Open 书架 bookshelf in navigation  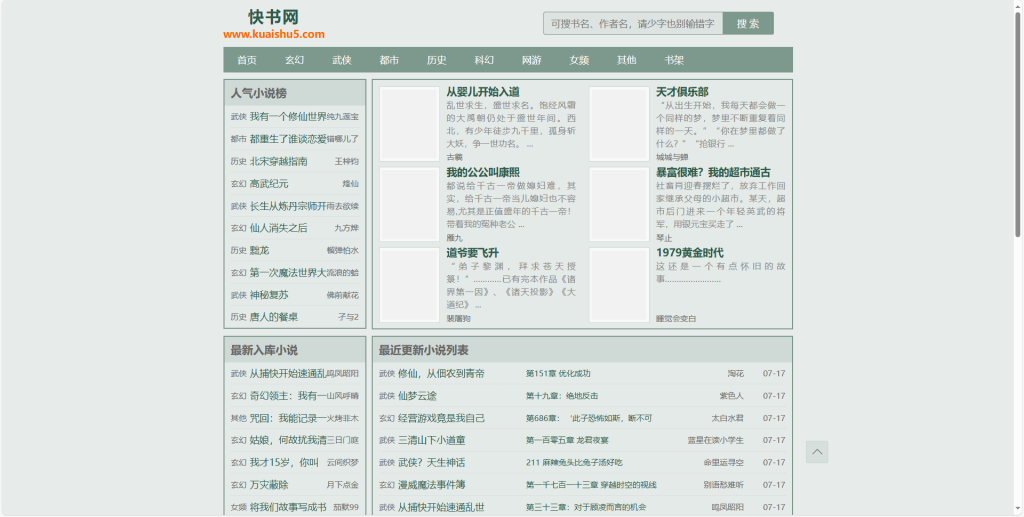(674, 60)
